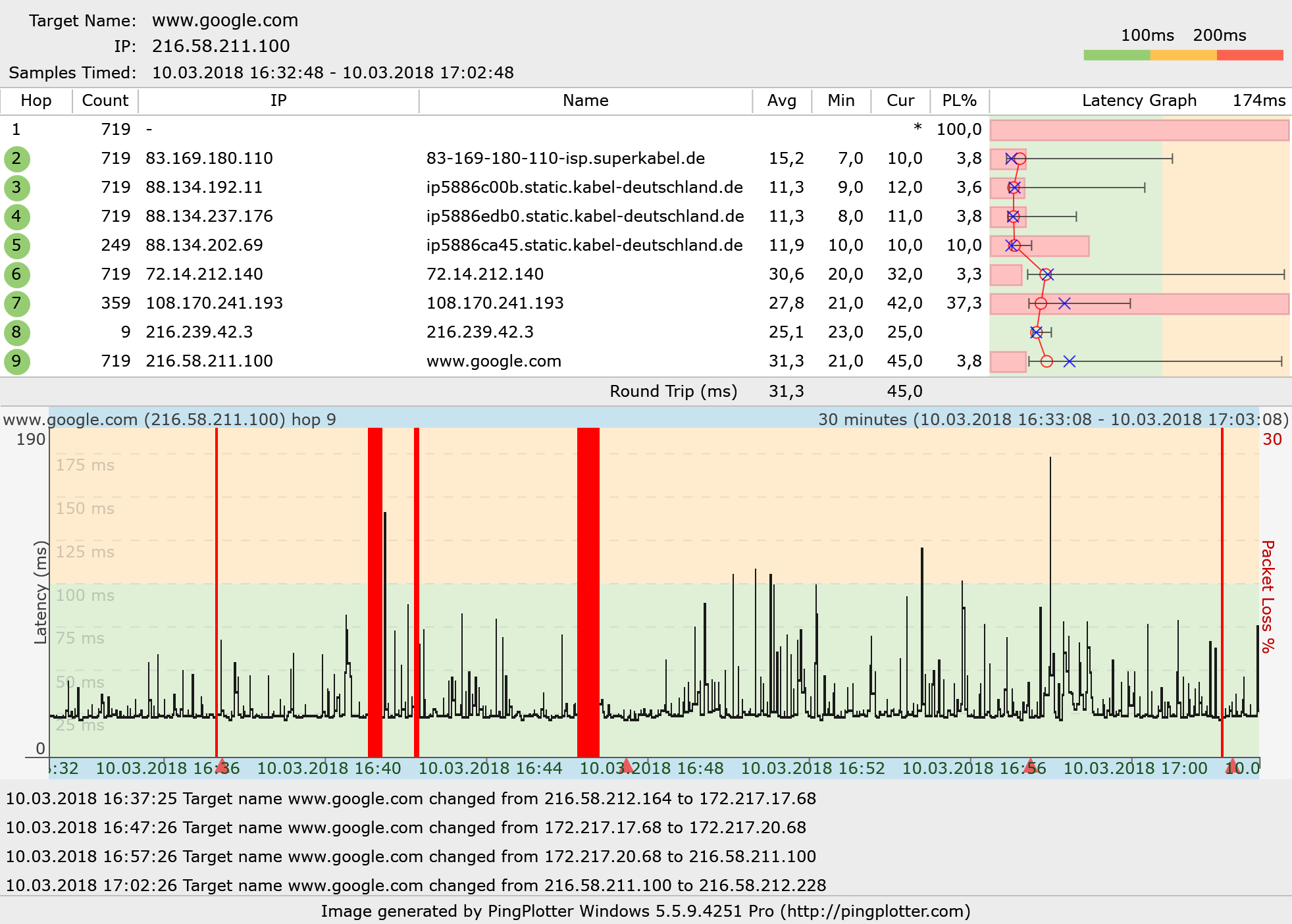The image size is (1292, 924).
Task: Click the Hop column header
Action: 36,101
